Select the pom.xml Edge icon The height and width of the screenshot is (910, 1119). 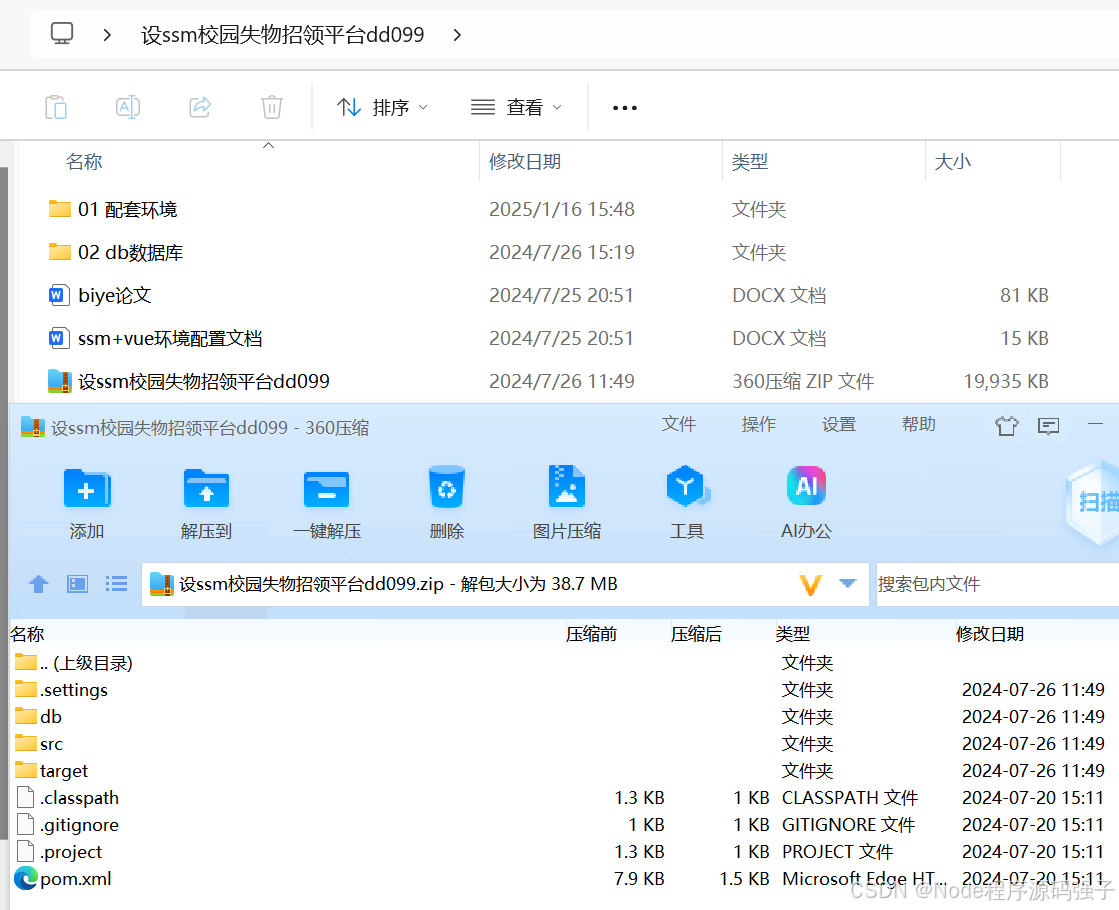[x=26, y=878]
